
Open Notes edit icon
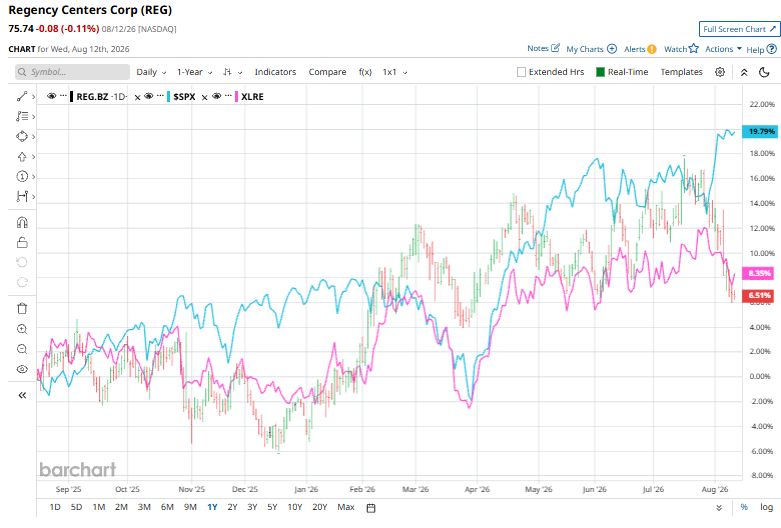point(555,48)
